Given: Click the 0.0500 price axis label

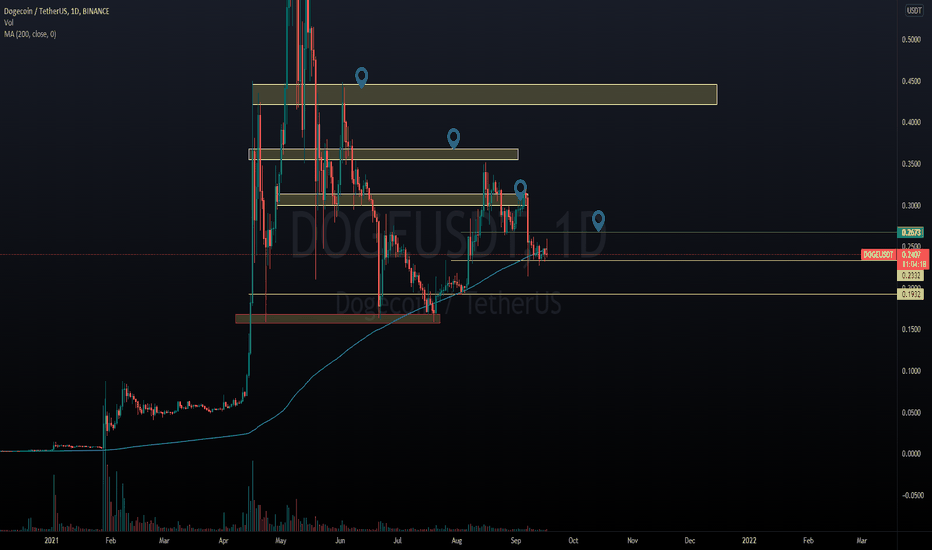Looking at the screenshot, I should (x=911, y=413).
